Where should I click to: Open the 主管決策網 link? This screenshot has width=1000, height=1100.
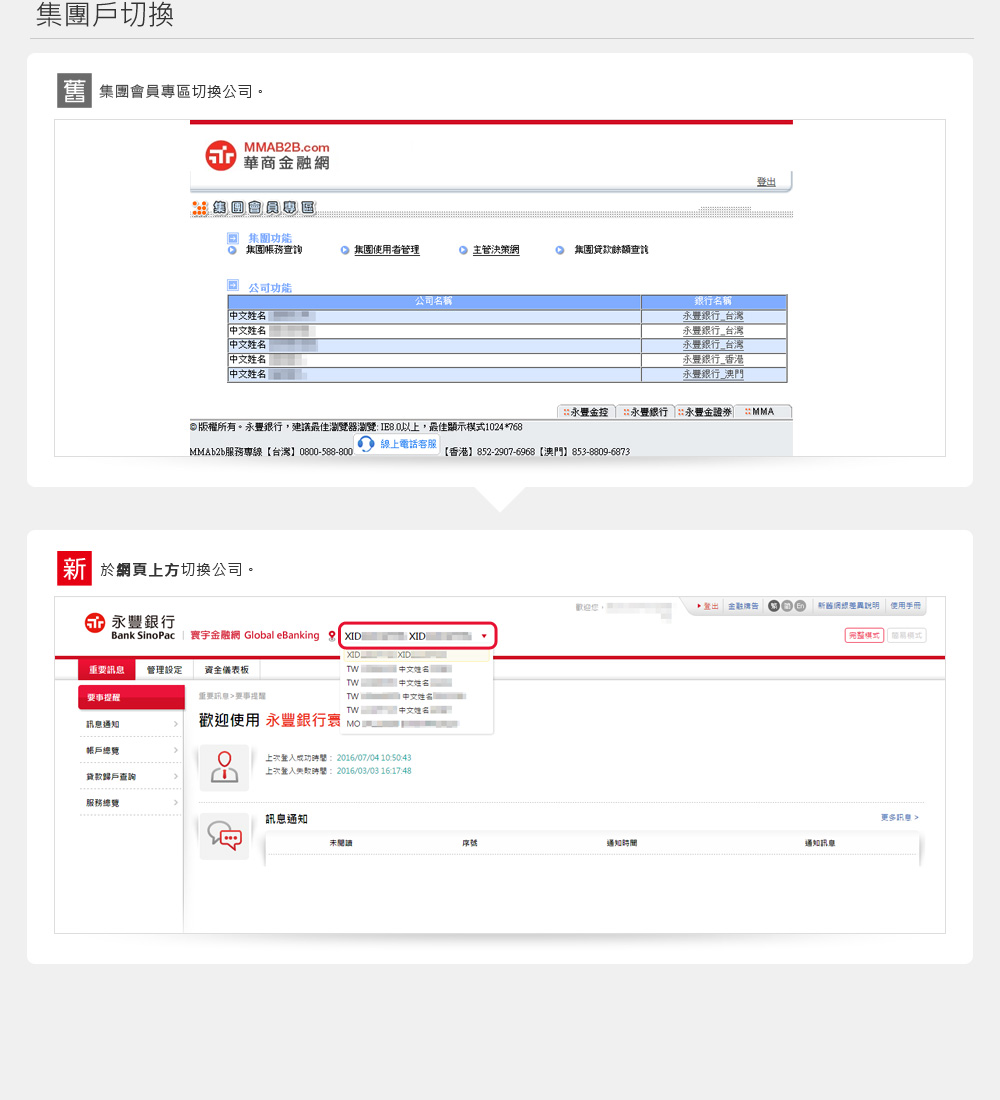(495, 250)
